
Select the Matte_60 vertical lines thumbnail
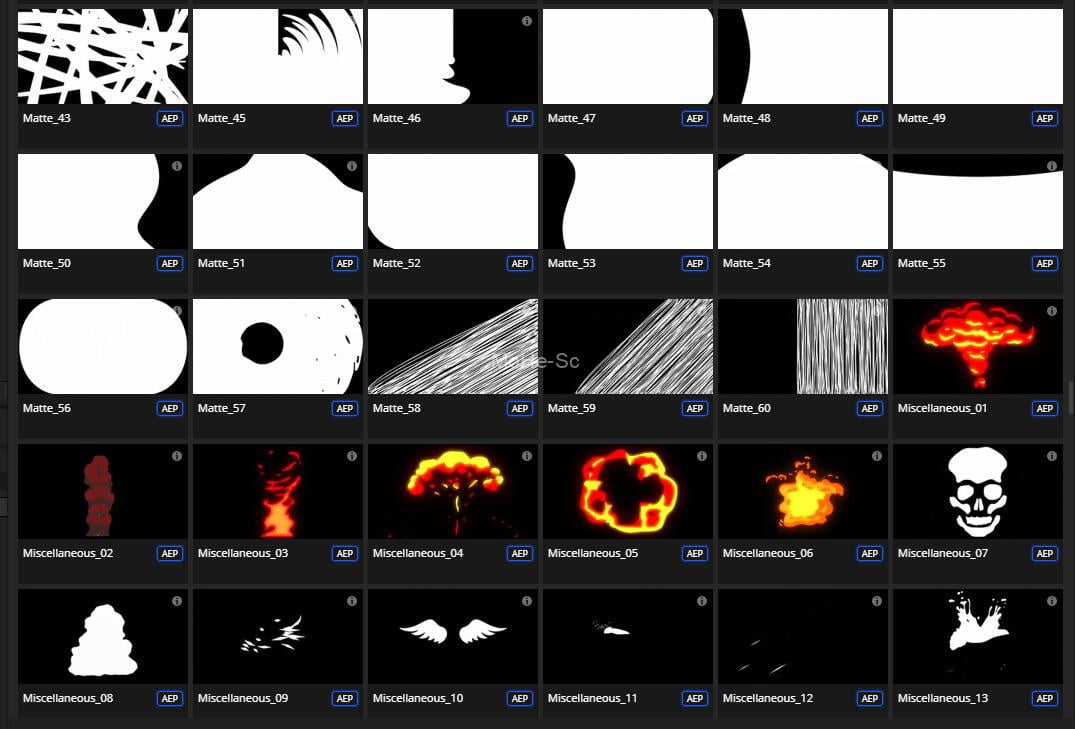click(802, 346)
